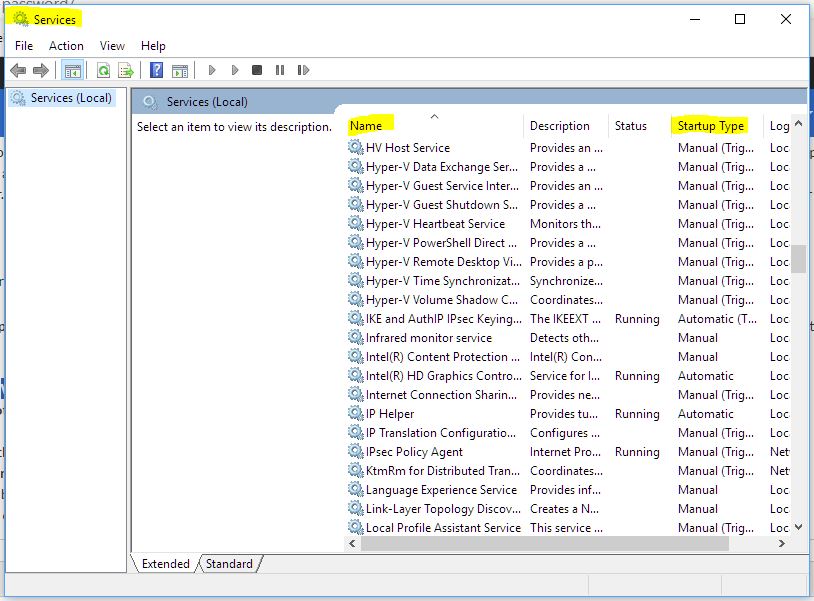Click the horizontal scrollbar right arrow
This screenshot has height=601, width=814.
[x=782, y=543]
